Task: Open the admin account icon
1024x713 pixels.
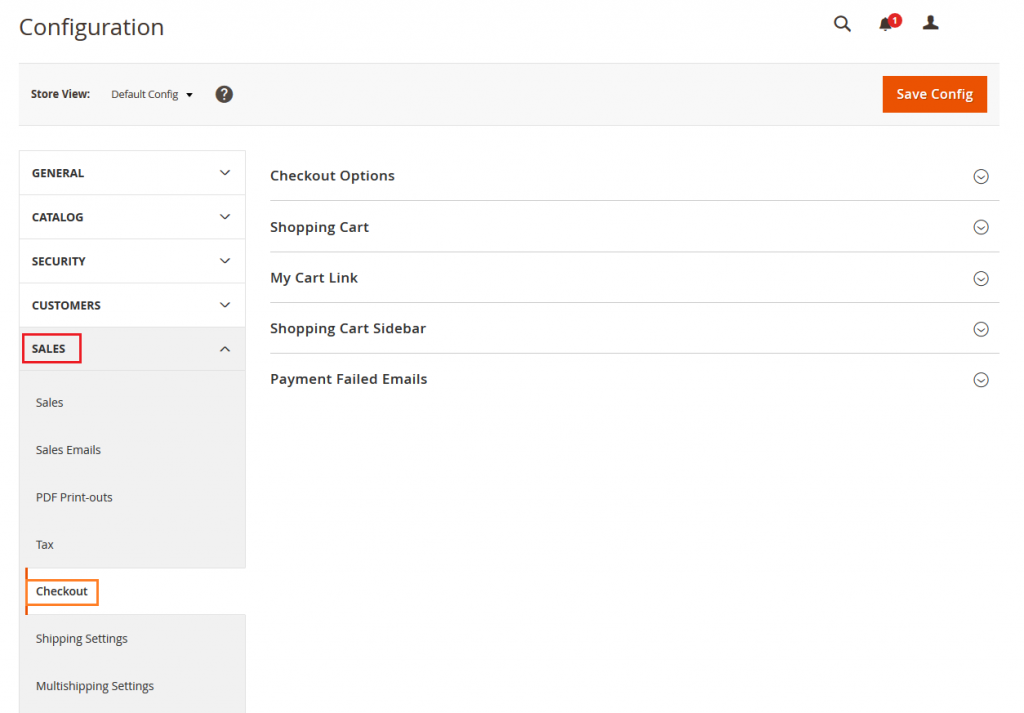Action: (930, 23)
